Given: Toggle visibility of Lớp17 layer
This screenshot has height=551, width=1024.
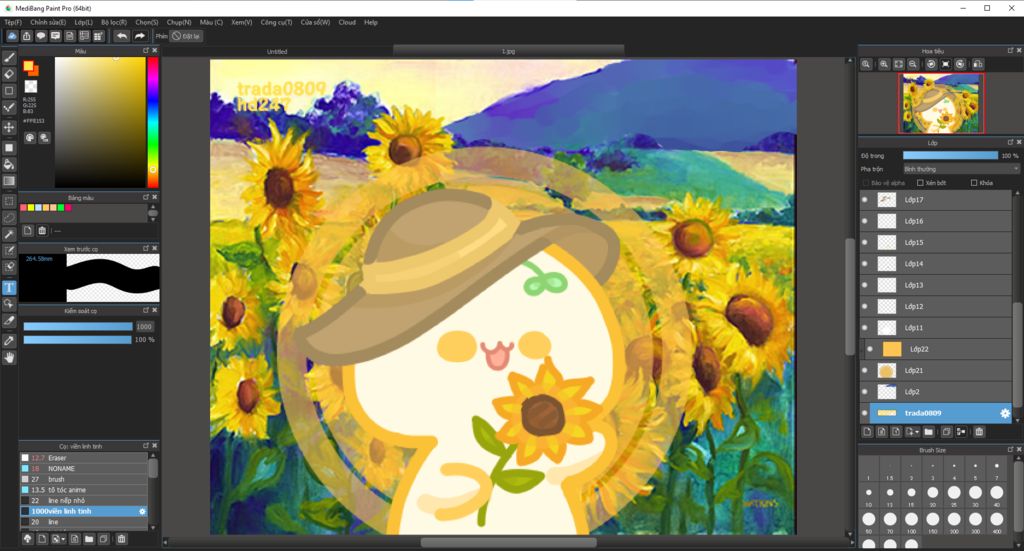Looking at the screenshot, I should [x=865, y=200].
